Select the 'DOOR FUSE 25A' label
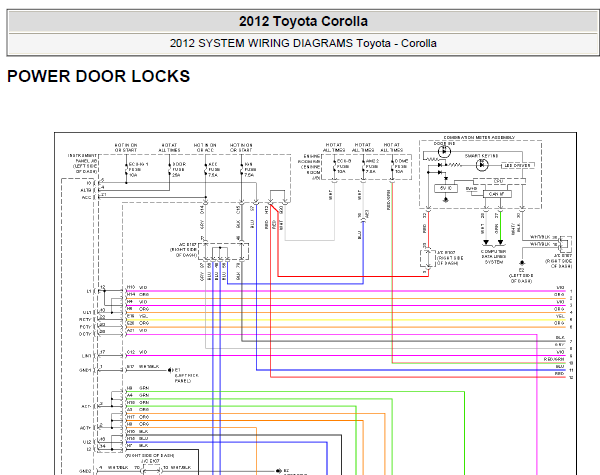Viewport: 600px width, 475px height. 179,169
